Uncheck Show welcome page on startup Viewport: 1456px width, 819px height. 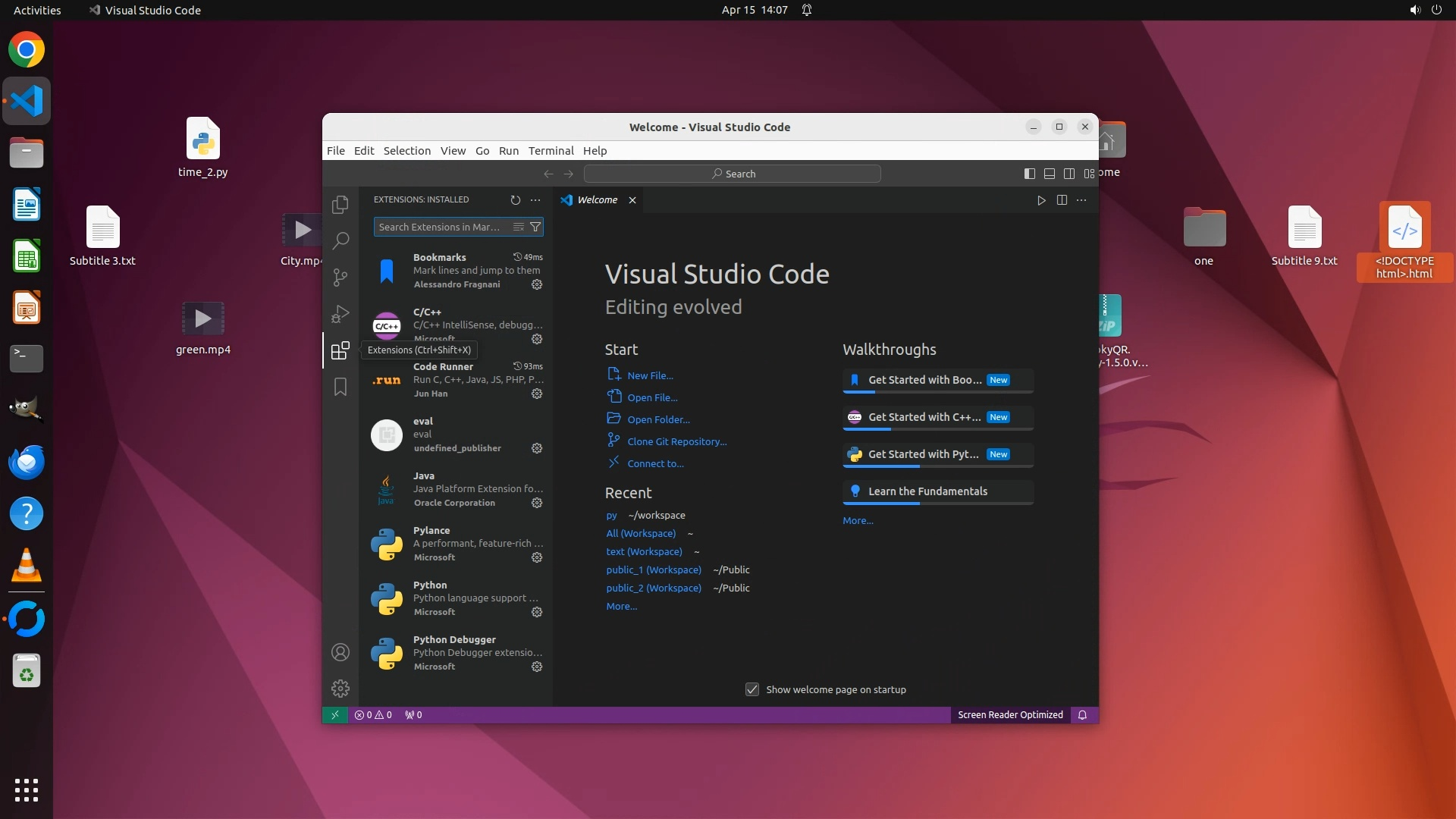coord(752,689)
